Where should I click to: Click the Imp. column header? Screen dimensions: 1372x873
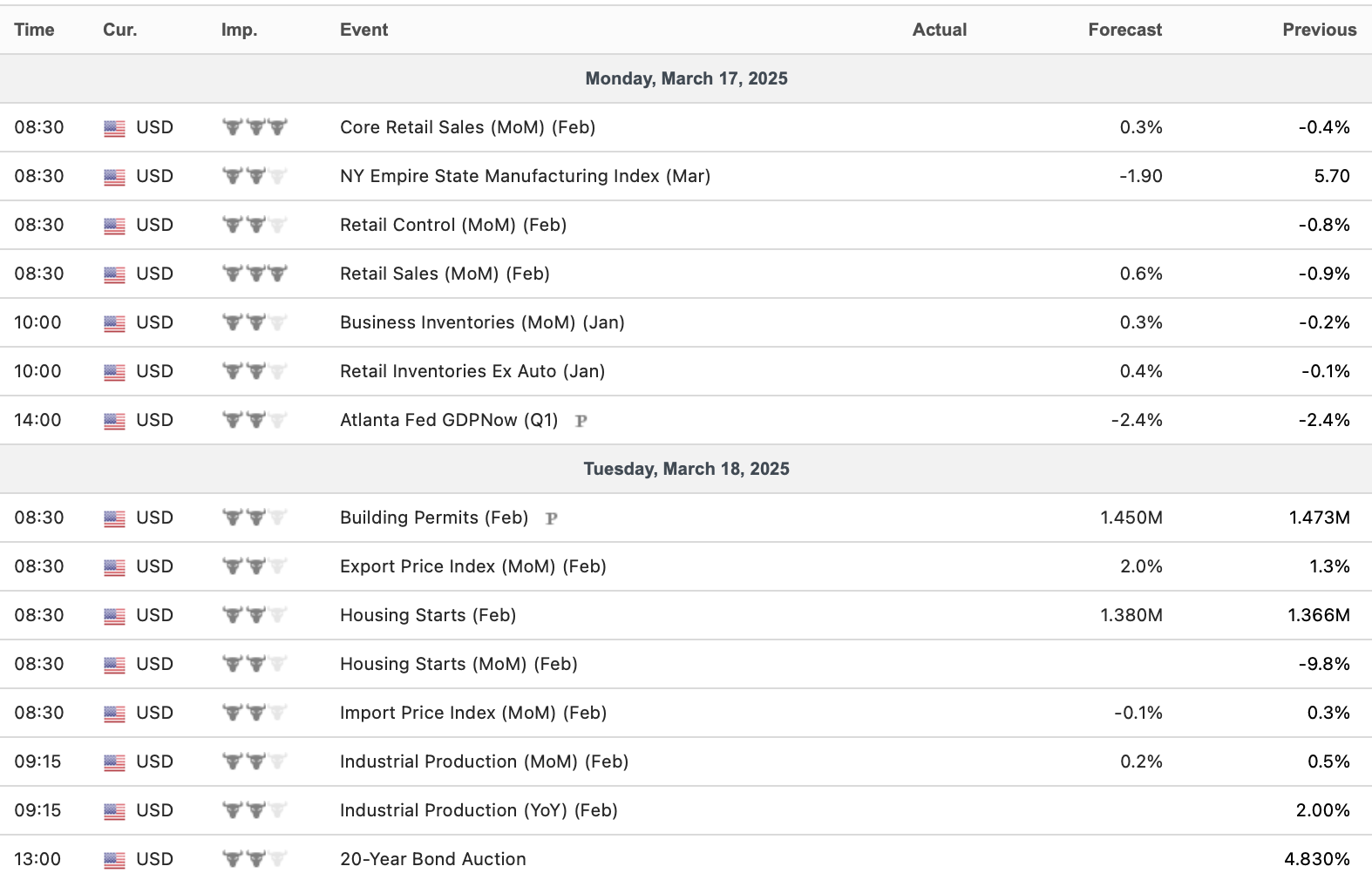coord(239,30)
